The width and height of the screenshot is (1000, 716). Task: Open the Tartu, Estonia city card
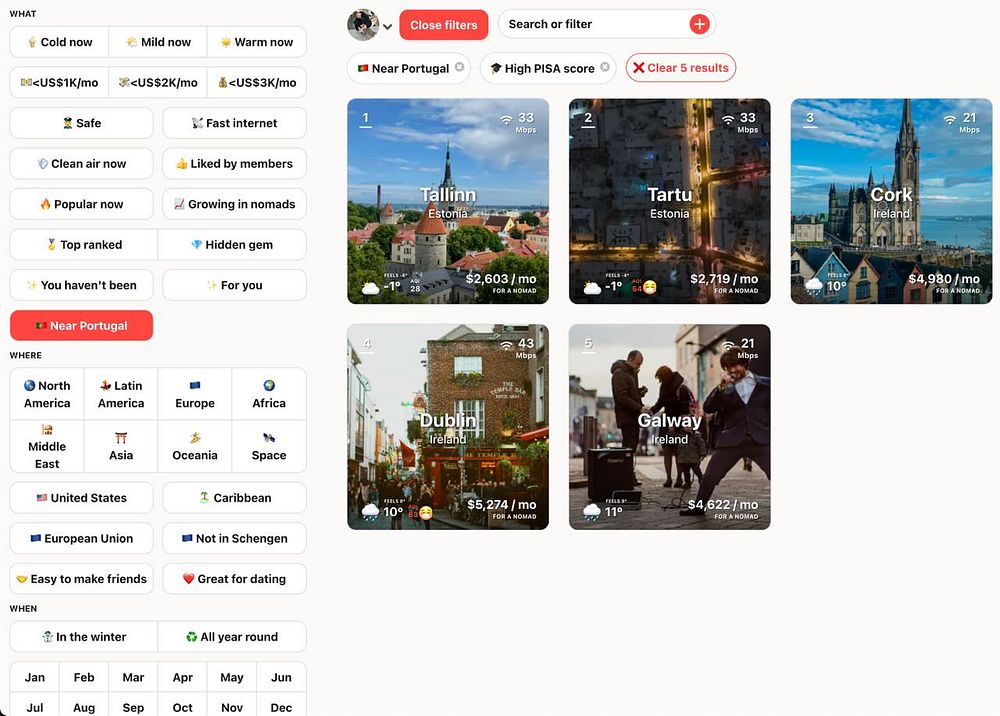tap(670, 201)
